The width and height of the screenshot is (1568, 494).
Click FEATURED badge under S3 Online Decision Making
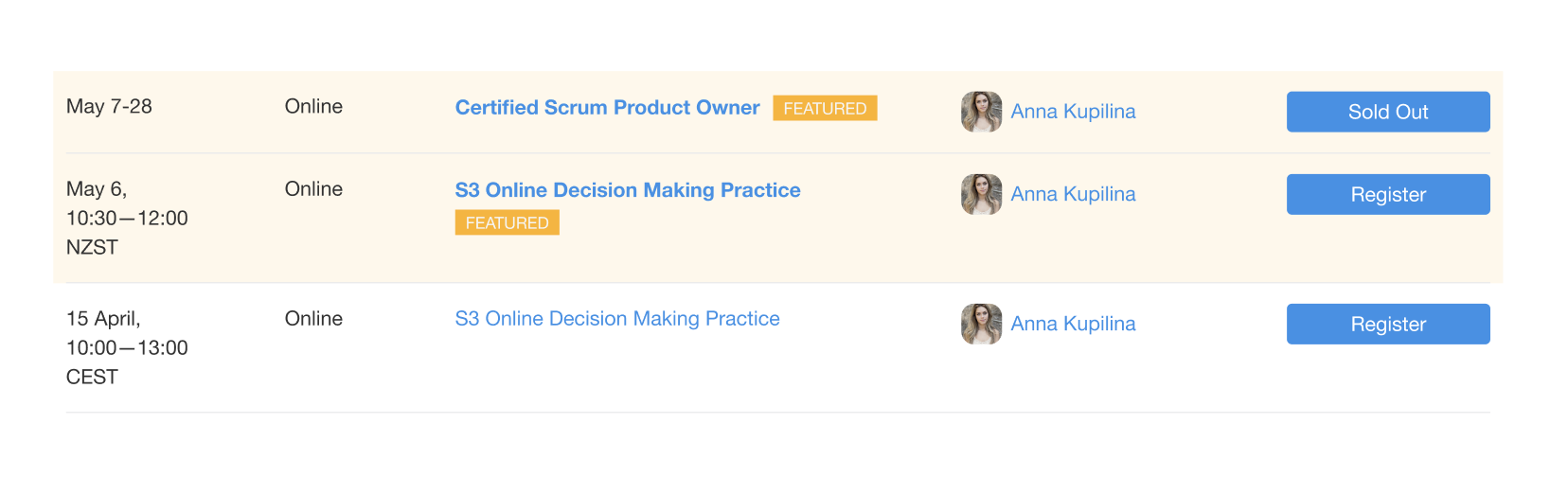click(507, 222)
